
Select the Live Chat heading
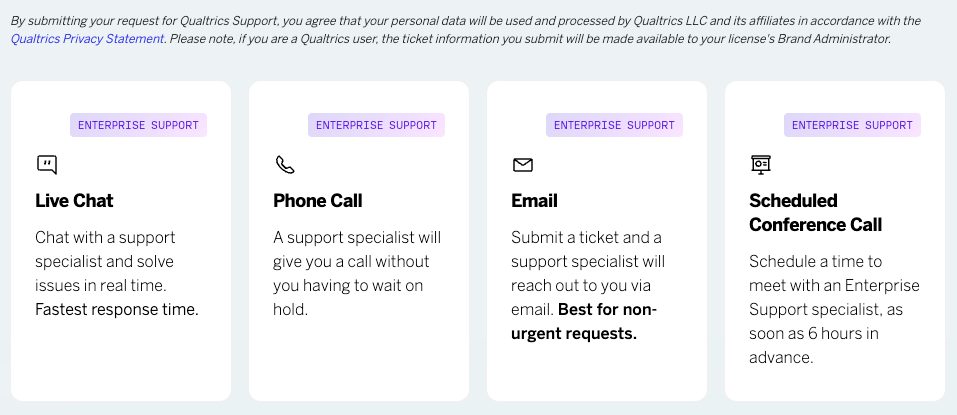[x=74, y=201]
